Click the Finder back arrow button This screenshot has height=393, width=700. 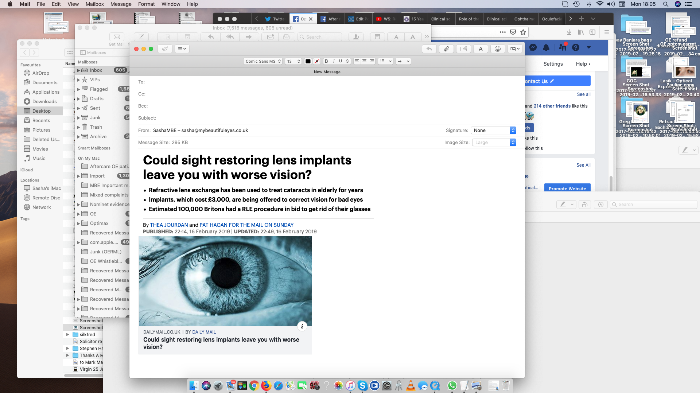25,53
